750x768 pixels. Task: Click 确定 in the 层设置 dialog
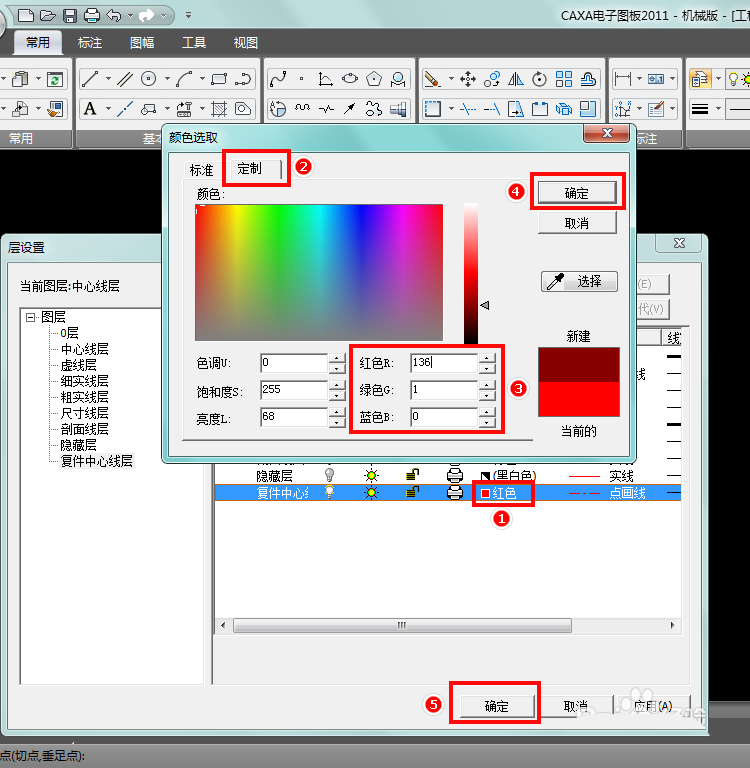[x=496, y=706]
